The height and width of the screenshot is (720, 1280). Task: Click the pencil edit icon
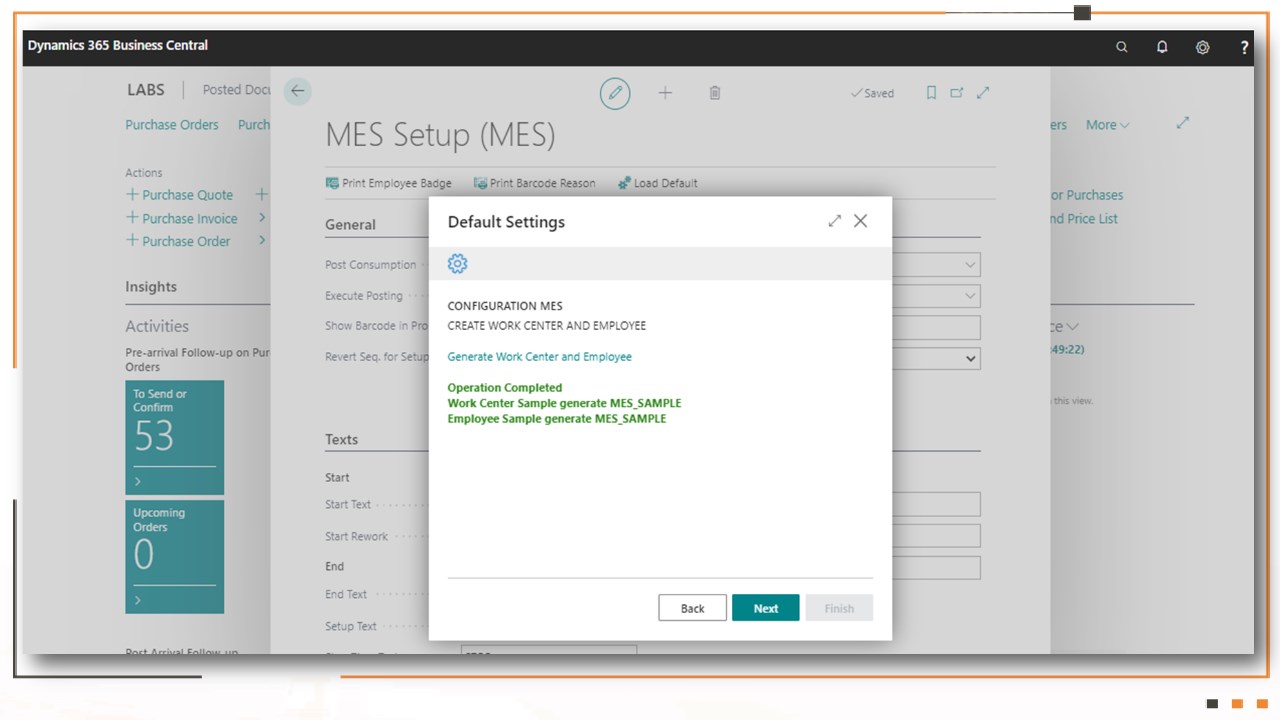tap(615, 93)
